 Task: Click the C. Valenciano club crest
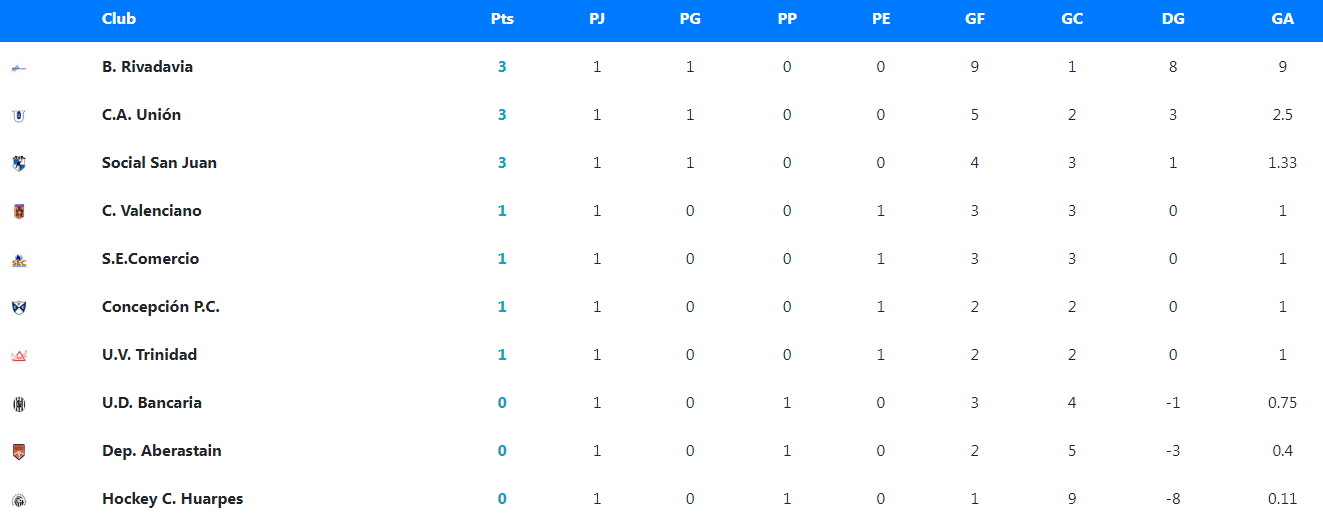(18, 211)
